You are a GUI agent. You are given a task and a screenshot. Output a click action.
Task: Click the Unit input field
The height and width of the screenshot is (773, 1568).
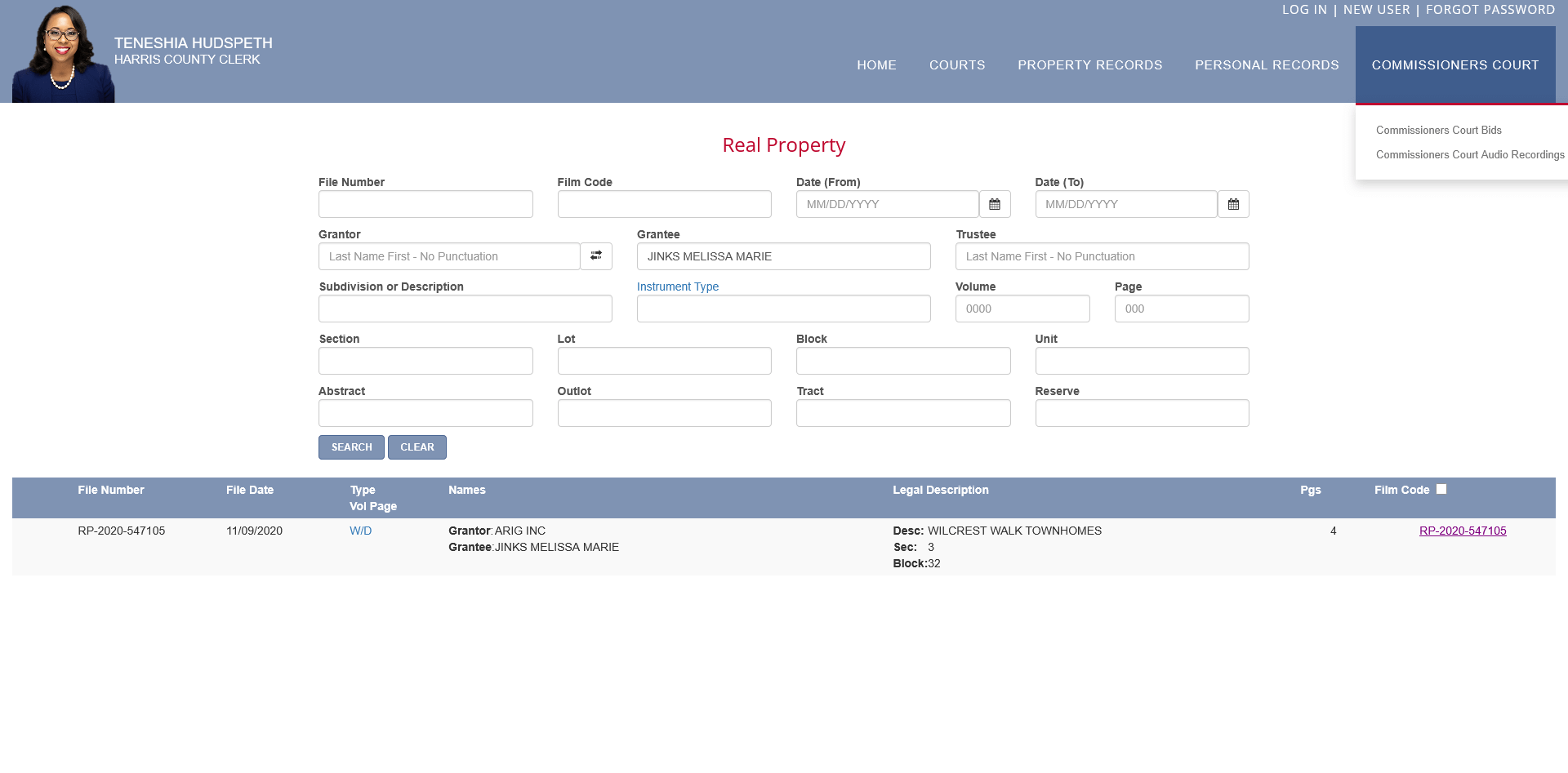[1143, 361]
